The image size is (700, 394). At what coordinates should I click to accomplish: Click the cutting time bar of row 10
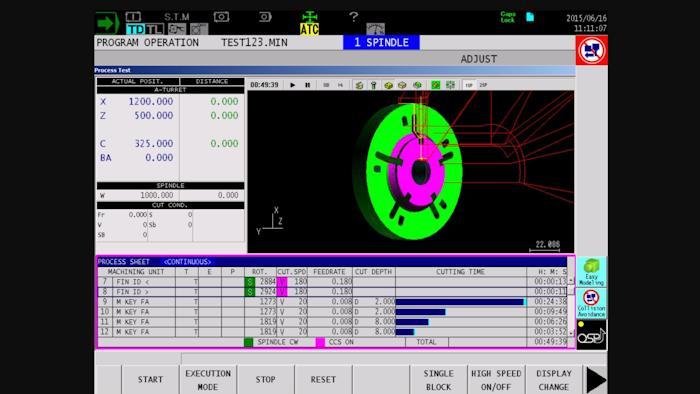[421, 312]
